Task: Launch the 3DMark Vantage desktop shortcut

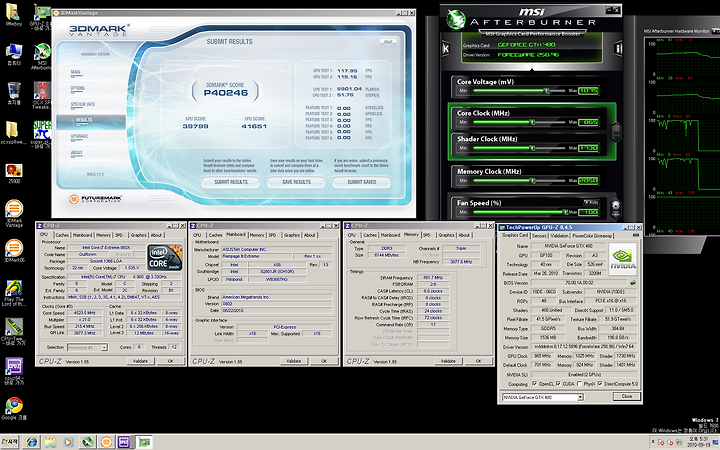Action: 14,214
